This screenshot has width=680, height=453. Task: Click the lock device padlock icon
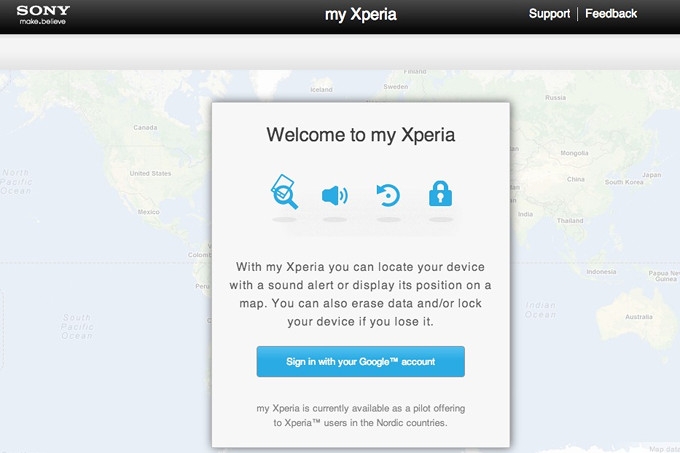pyautogui.click(x=441, y=193)
